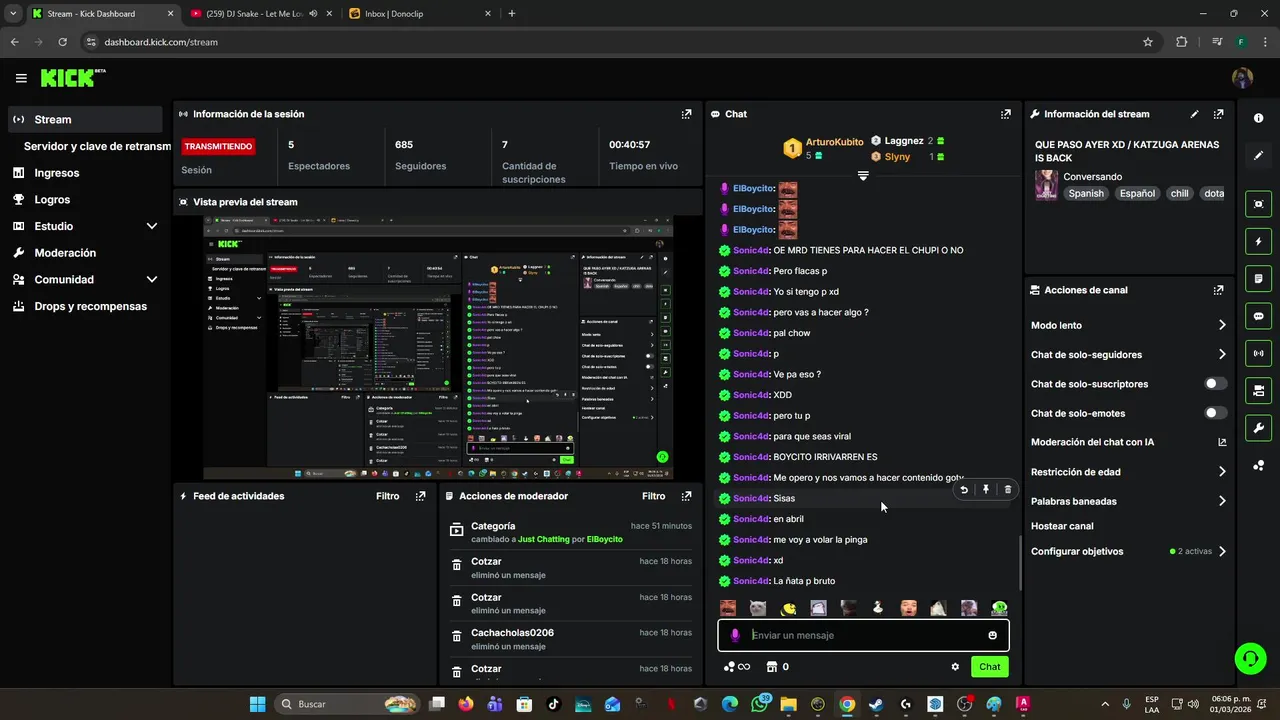The image size is (1280, 720).
Task: Toggle Chat de solo-emotes switch
Action: coord(1216,413)
